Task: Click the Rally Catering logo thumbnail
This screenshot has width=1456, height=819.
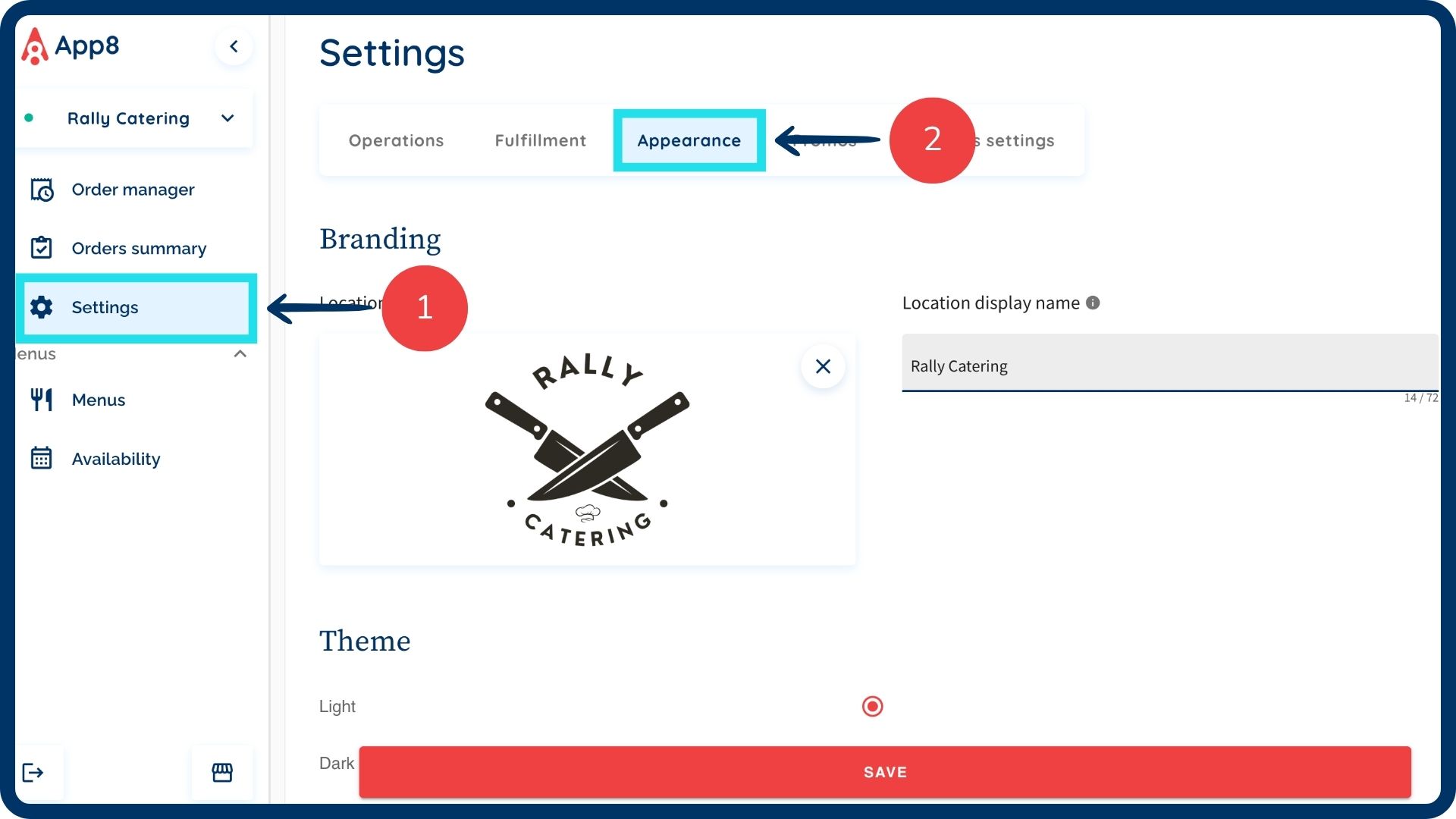Action: (587, 450)
